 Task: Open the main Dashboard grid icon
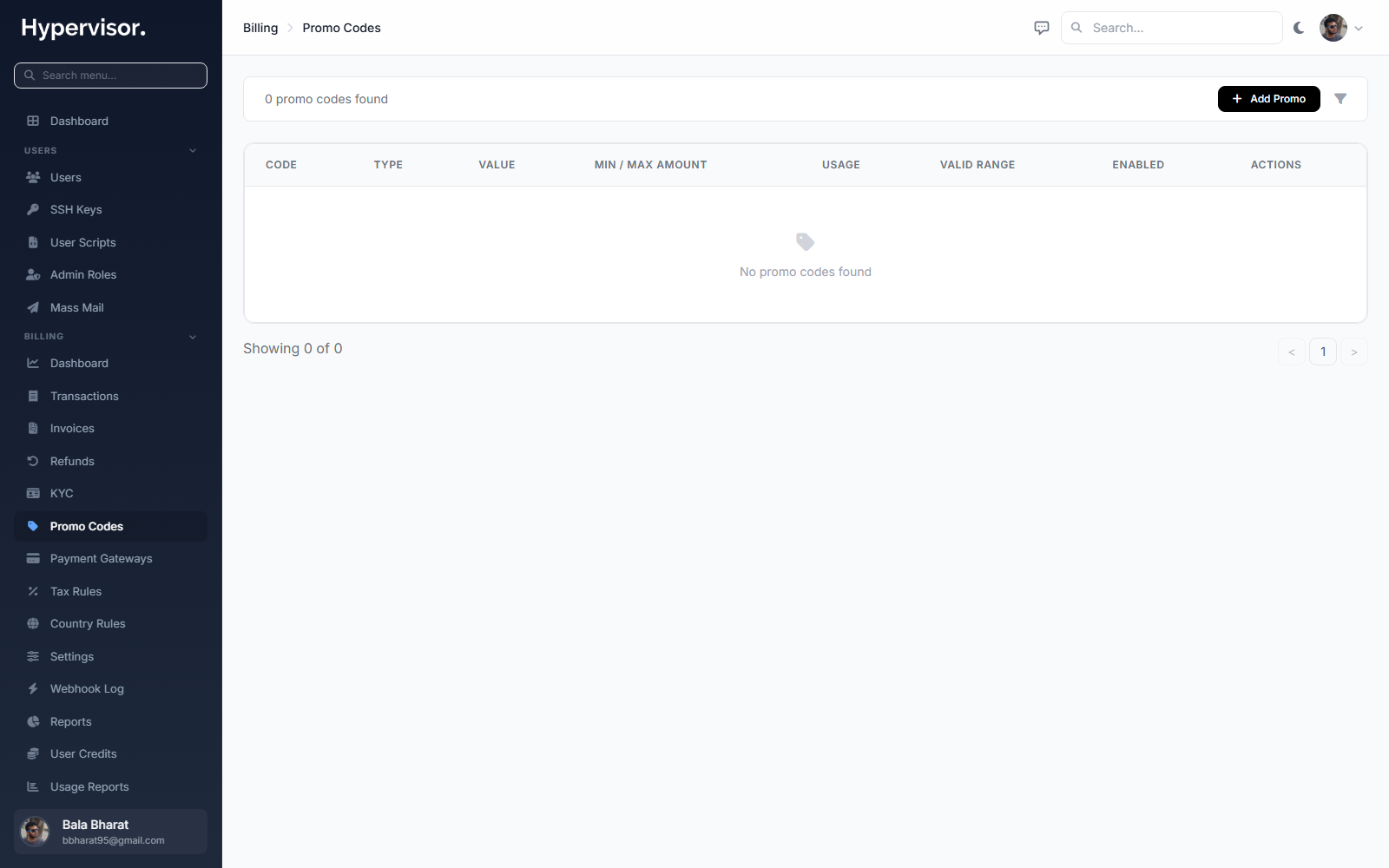click(x=33, y=121)
